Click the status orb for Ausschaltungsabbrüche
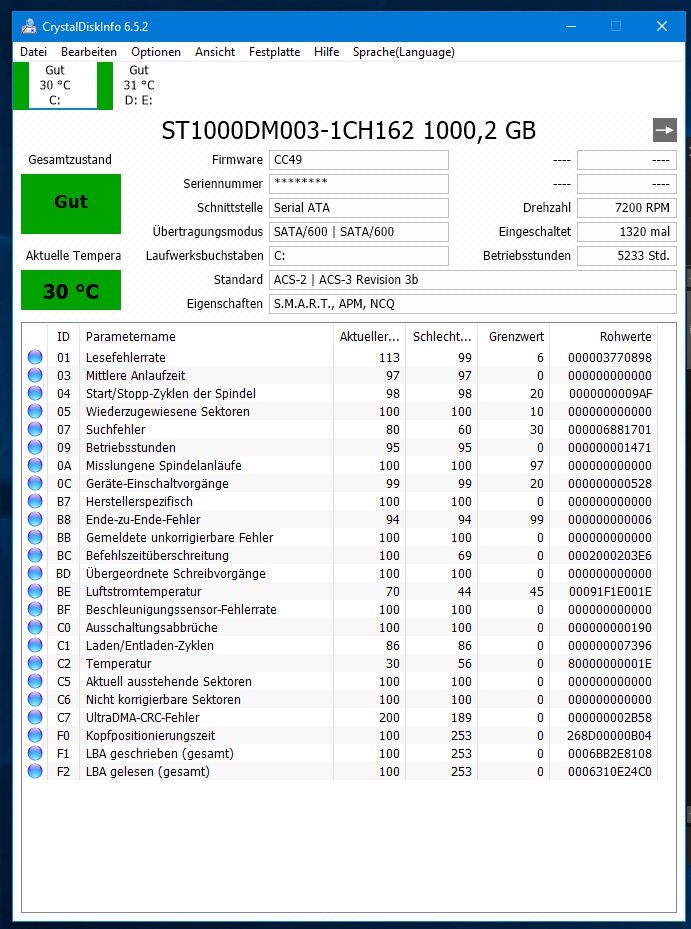Viewport: 691px width, 929px height. click(x=35, y=627)
